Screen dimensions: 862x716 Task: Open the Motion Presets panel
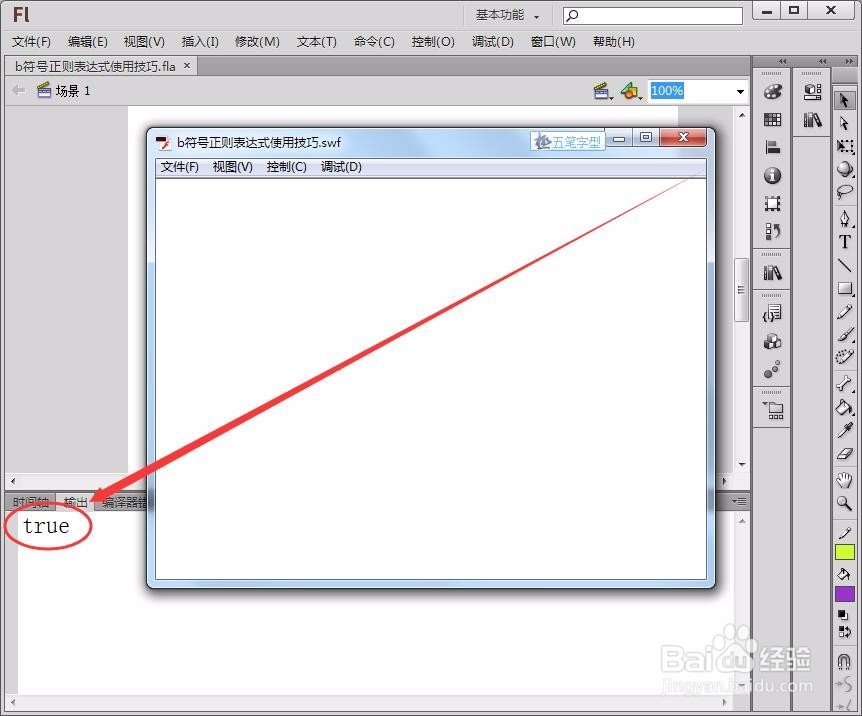click(772, 370)
